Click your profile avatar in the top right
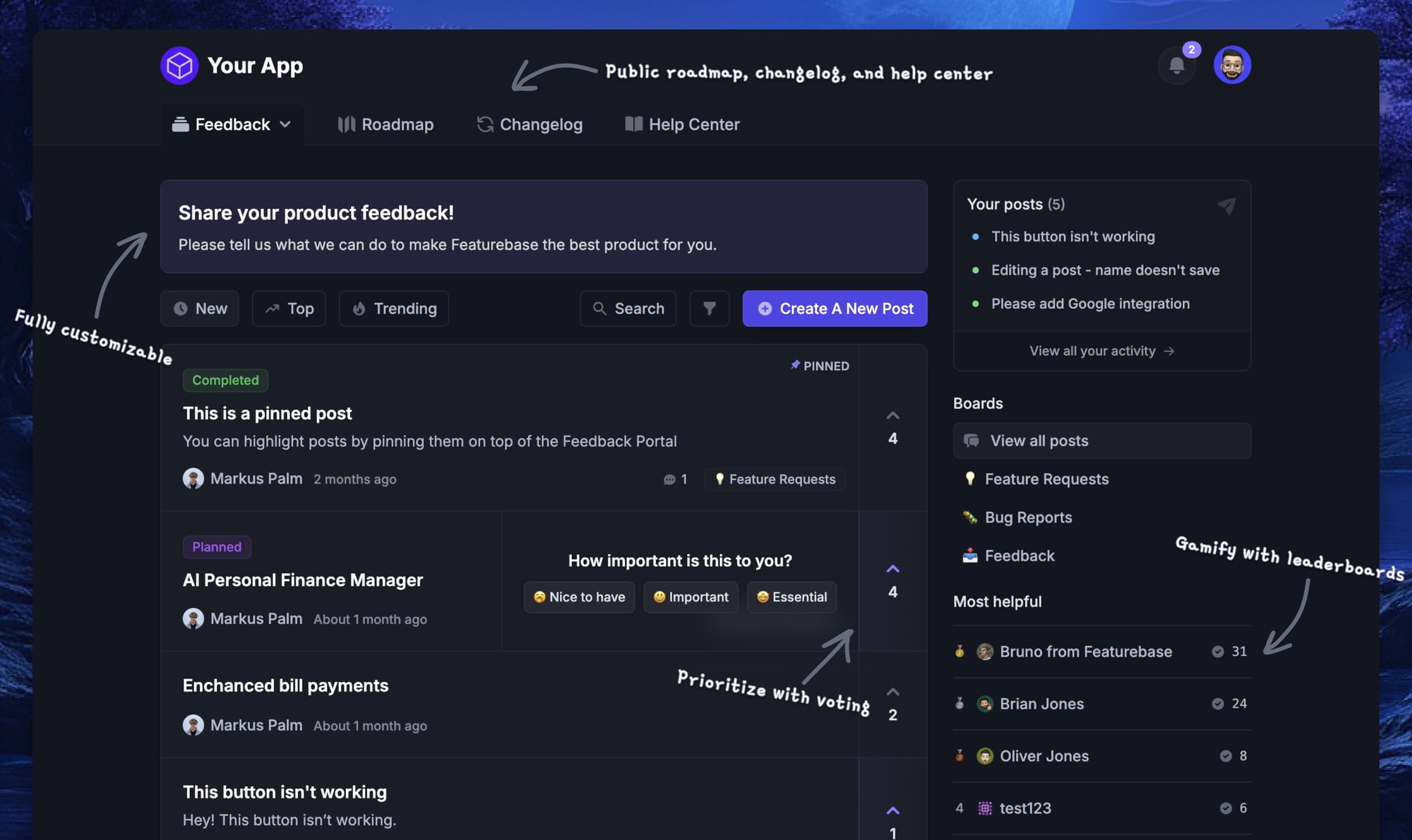This screenshot has height=840, width=1412. 1232,64
